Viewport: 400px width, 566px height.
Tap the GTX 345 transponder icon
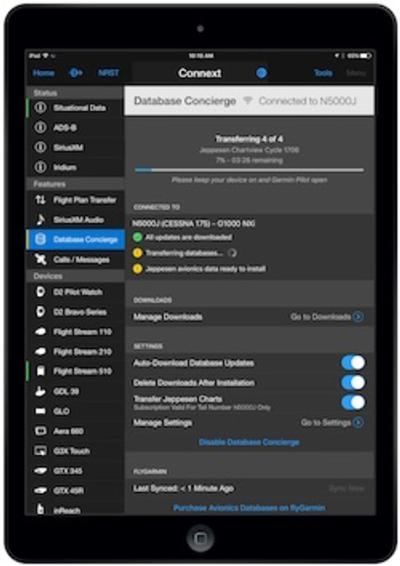pyautogui.click(x=40, y=471)
